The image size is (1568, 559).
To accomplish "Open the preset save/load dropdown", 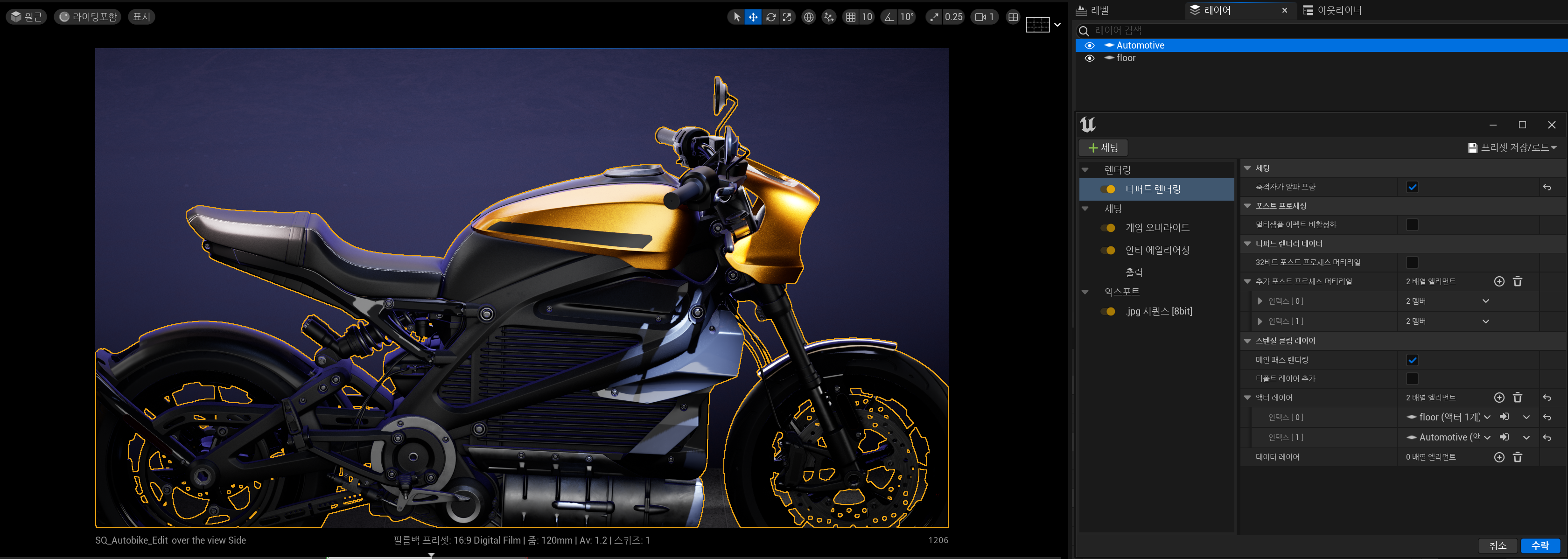I will tap(1512, 147).
